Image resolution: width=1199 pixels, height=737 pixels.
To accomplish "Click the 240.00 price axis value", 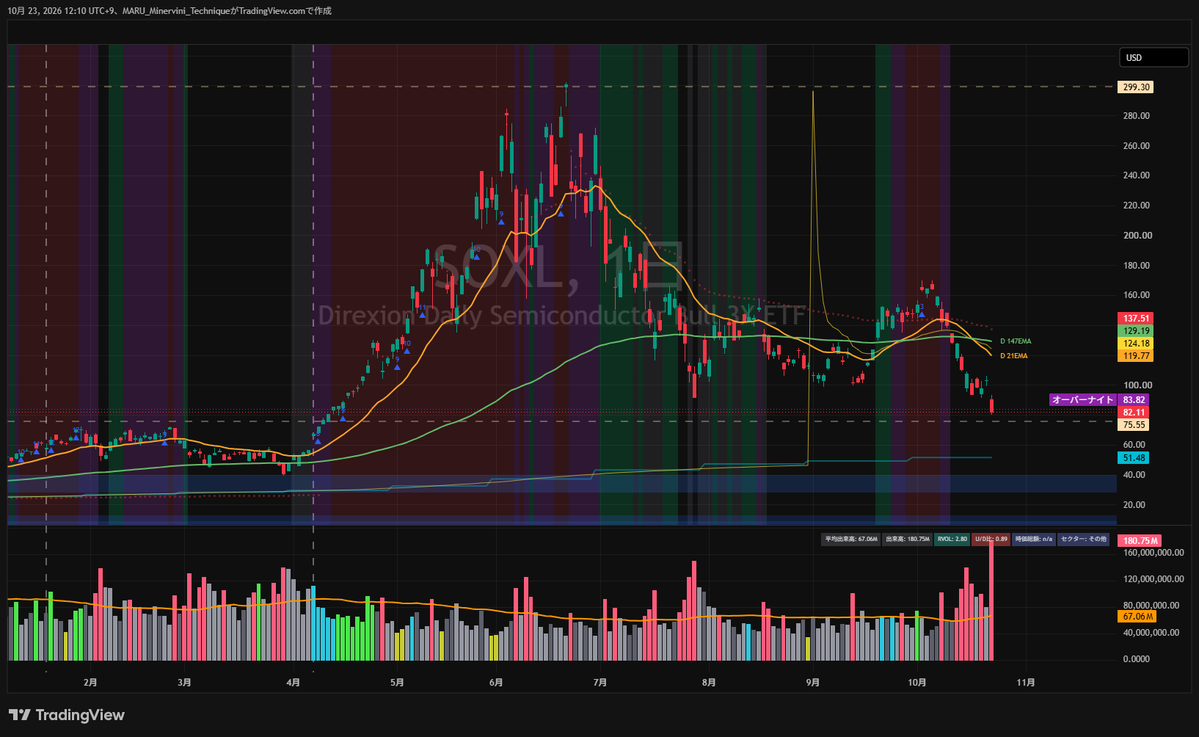I will pos(1136,175).
